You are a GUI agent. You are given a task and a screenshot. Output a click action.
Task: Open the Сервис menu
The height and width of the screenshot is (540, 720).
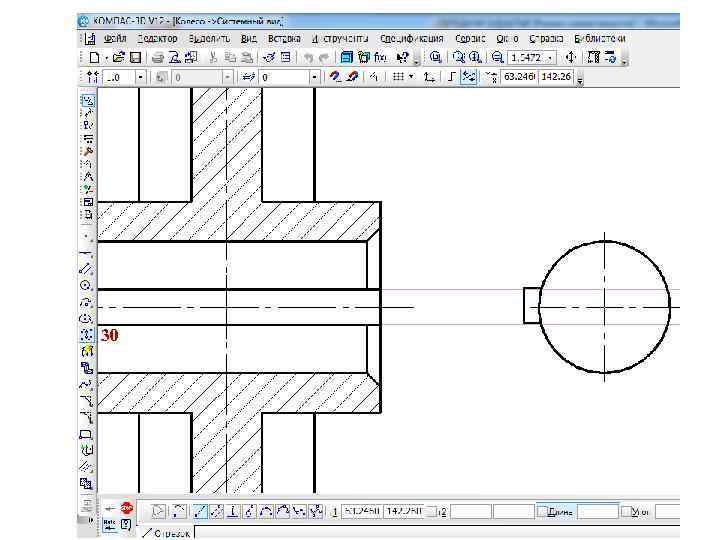470,38
